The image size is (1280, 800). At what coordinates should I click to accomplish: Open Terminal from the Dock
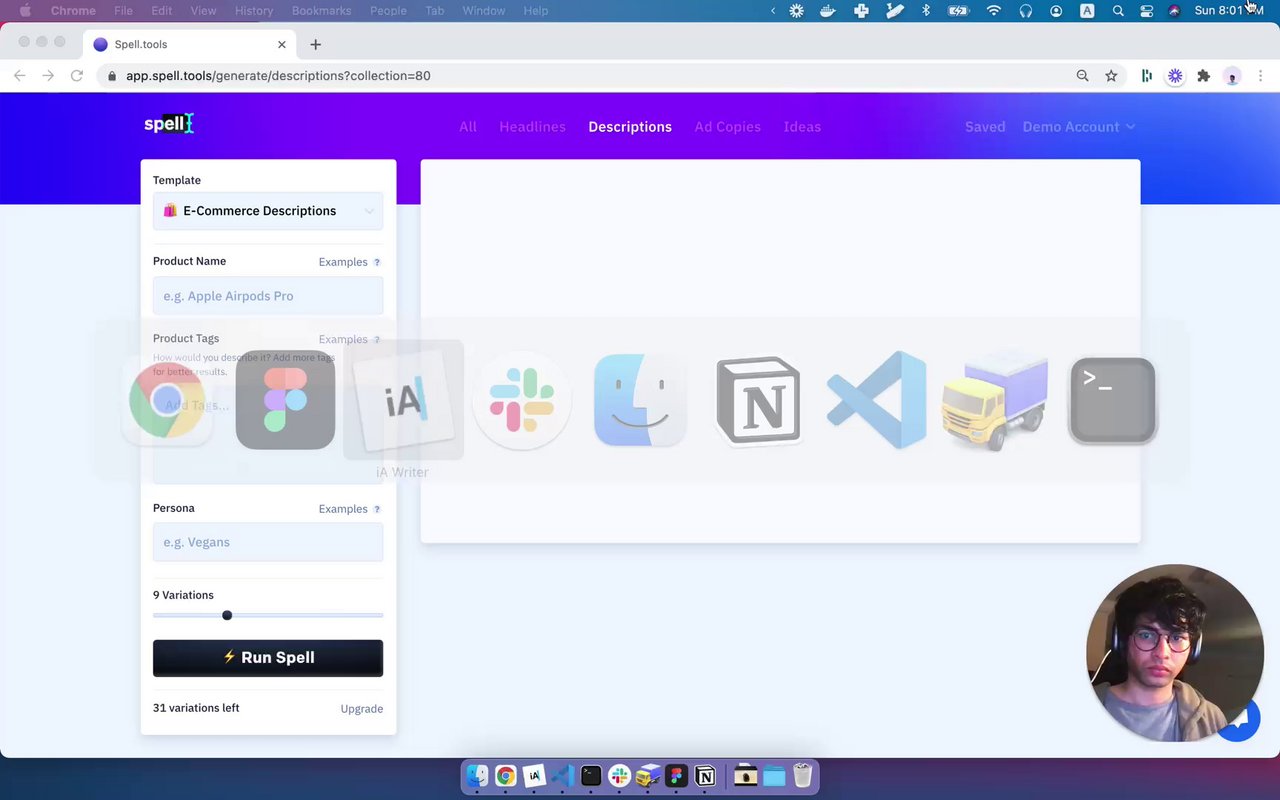pos(591,776)
